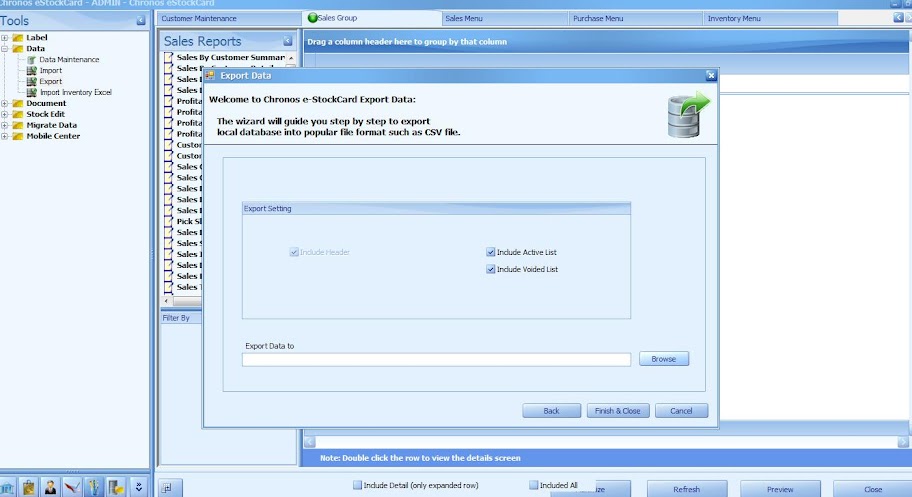The width and height of the screenshot is (912, 497).
Task: Click the Data Maintenance icon in tree
Action: pyautogui.click(x=31, y=59)
